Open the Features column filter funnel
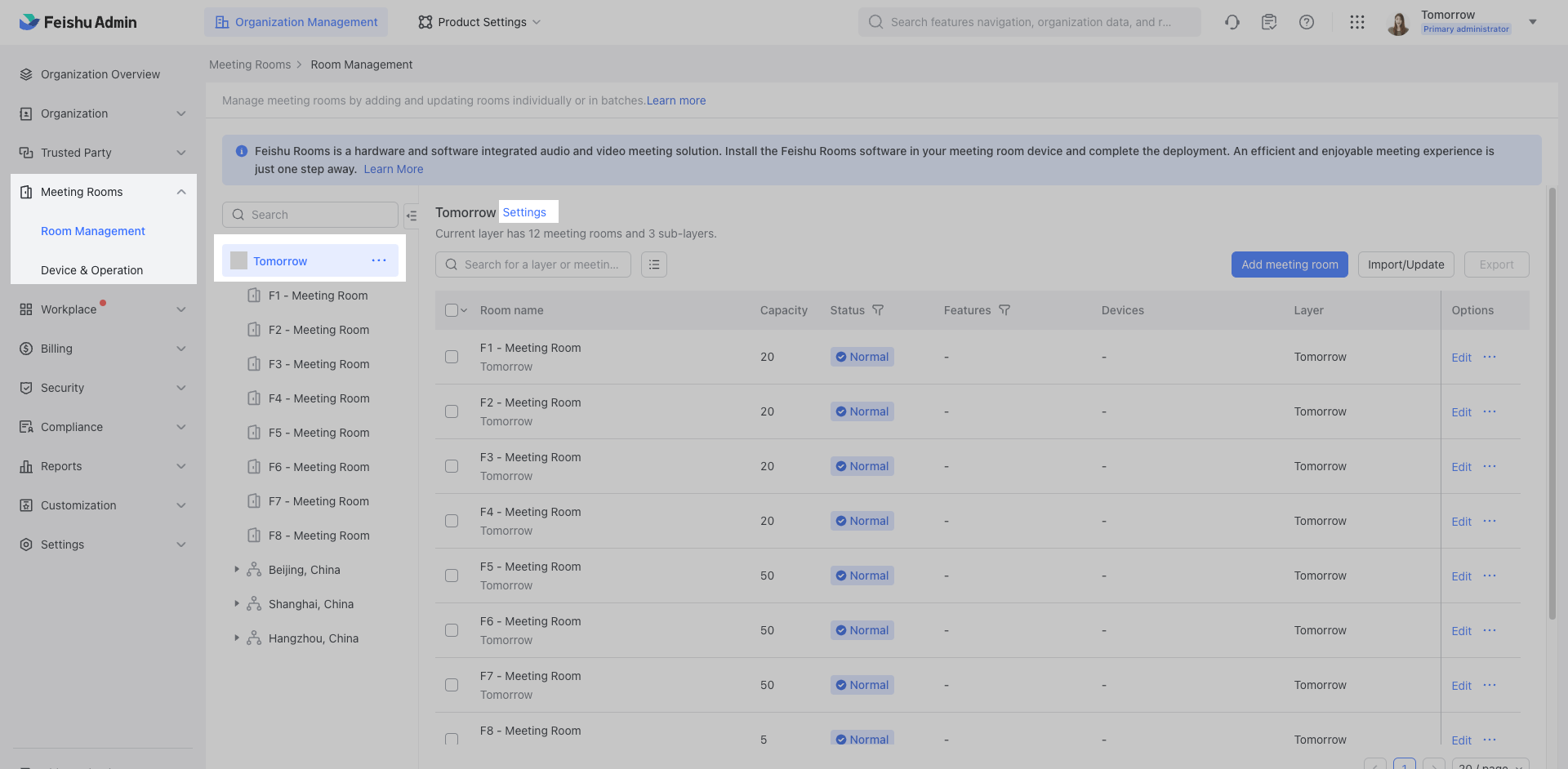The height and width of the screenshot is (769, 1568). [1004, 310]
